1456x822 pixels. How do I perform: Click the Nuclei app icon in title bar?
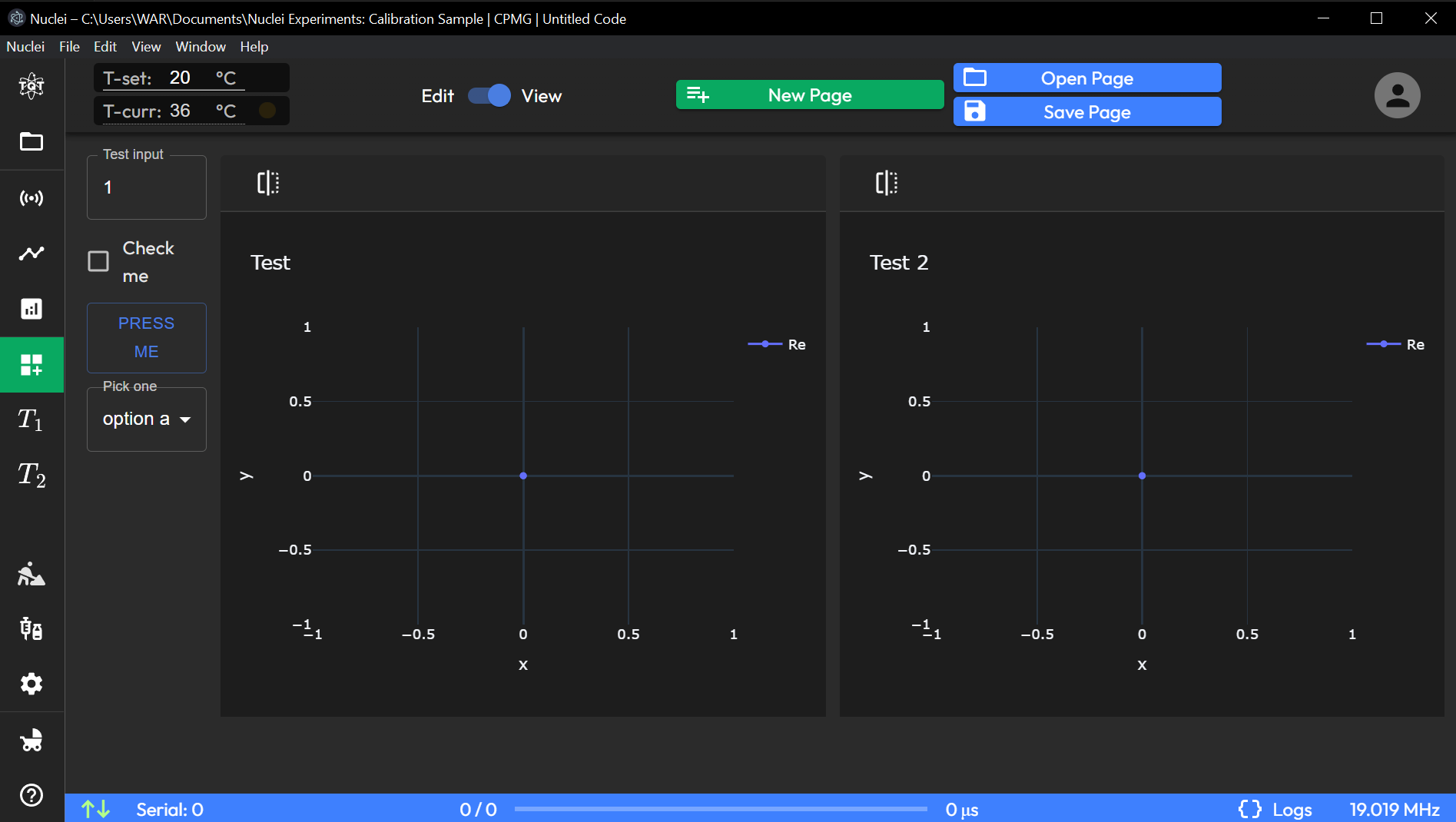(x=16, y=18)
